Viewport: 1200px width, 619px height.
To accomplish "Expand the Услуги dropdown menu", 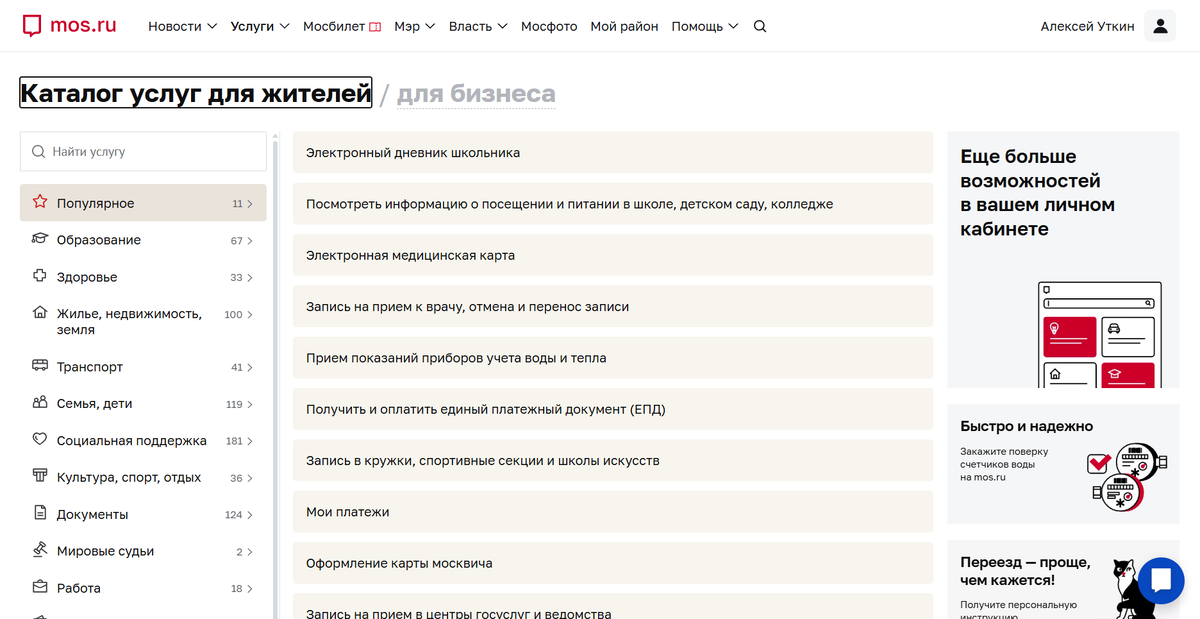I will coord(260,27).
